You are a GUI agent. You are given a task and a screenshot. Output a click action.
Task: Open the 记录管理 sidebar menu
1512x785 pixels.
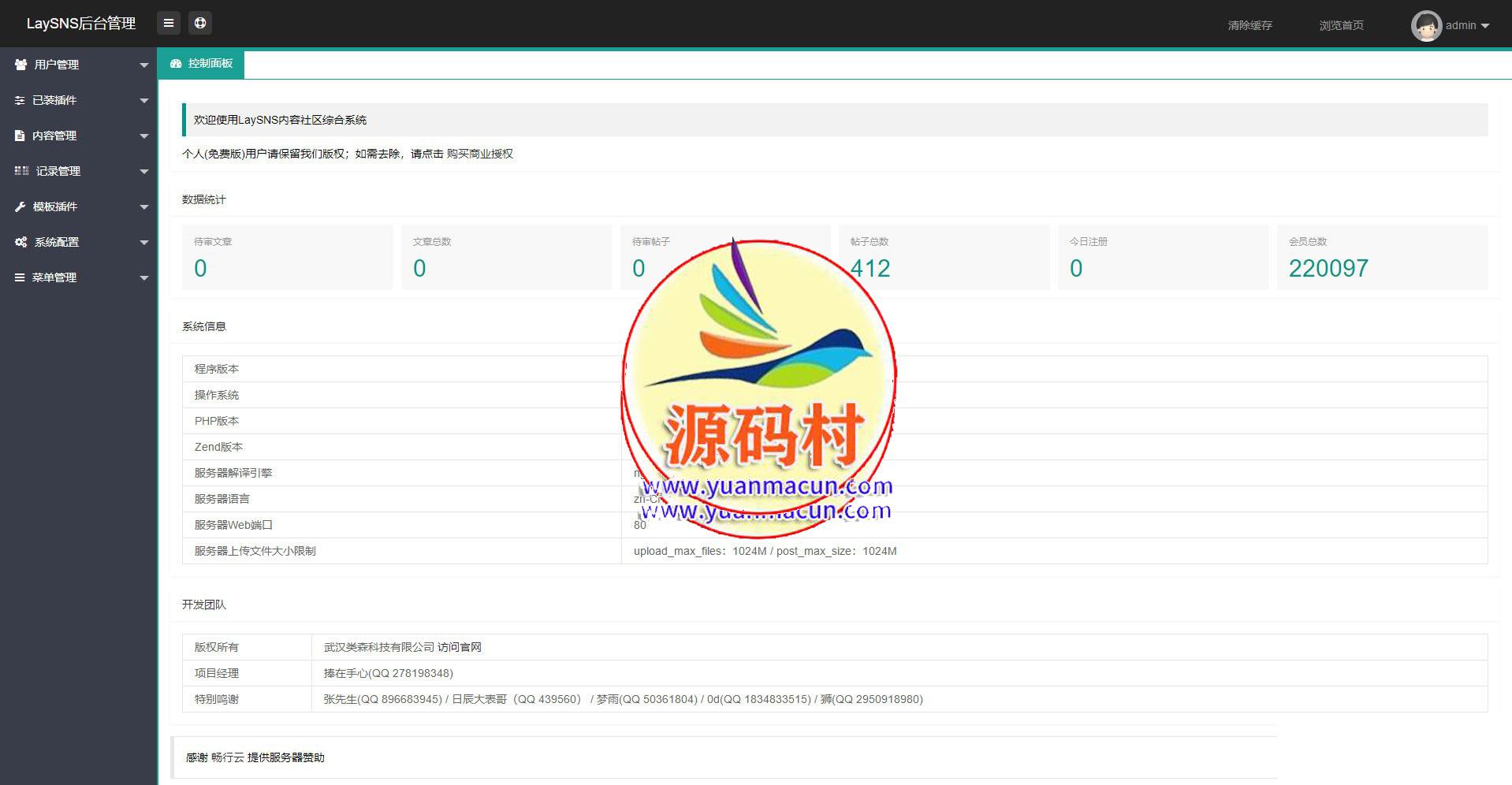point(79,171)
